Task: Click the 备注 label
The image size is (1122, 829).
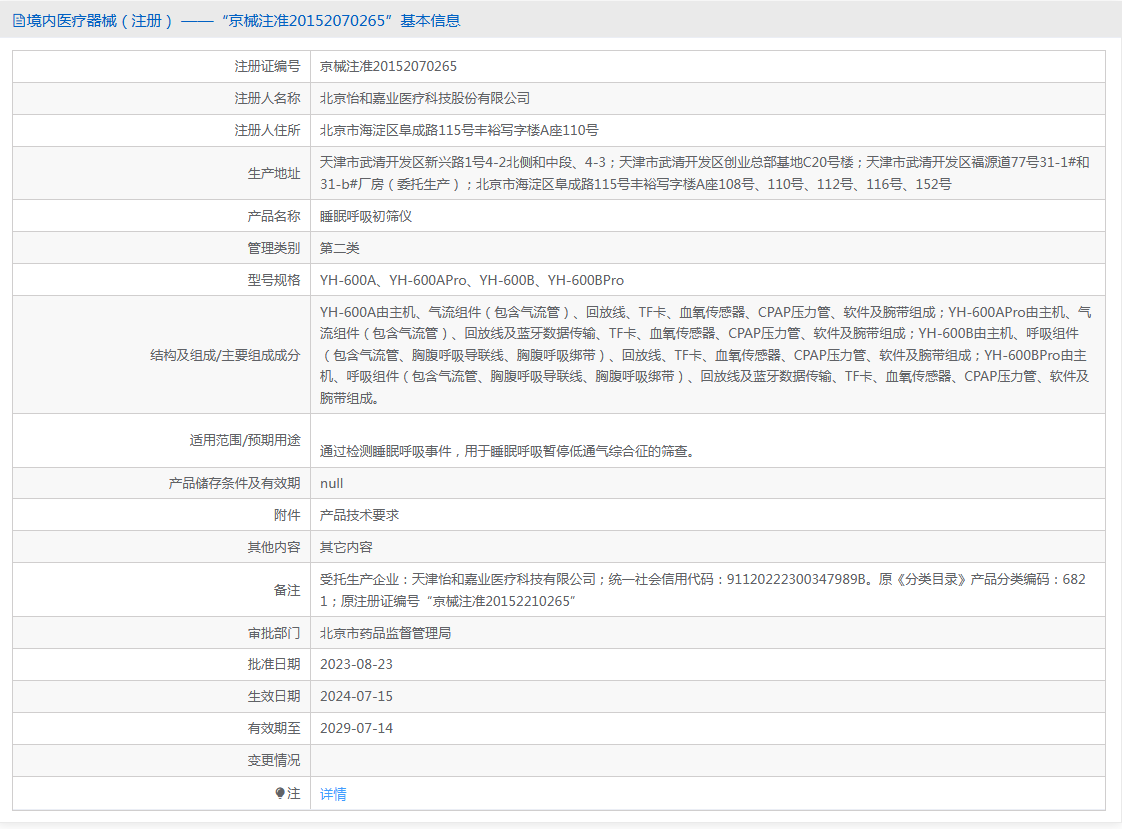Action: [x=287, y=590]
